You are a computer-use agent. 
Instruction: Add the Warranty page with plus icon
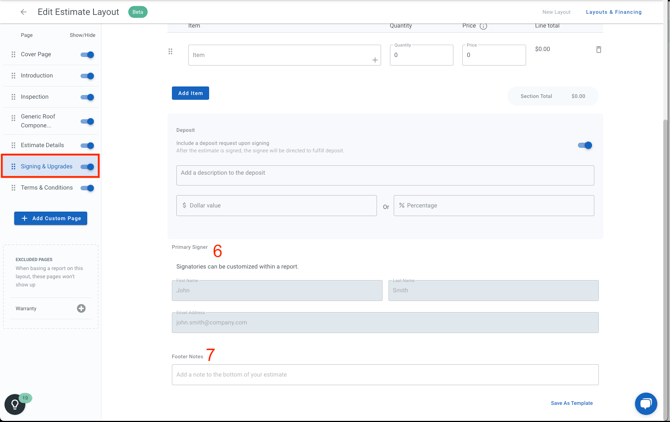81,308
